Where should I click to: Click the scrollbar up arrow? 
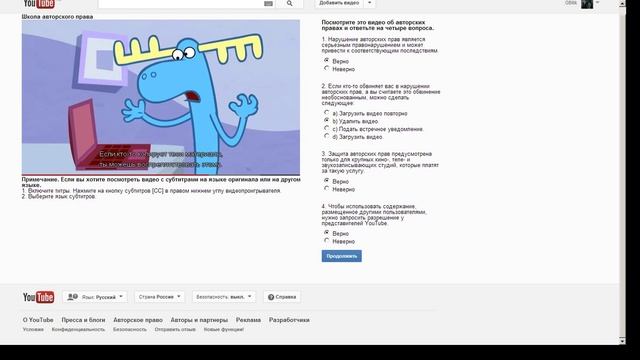[622, 4]
